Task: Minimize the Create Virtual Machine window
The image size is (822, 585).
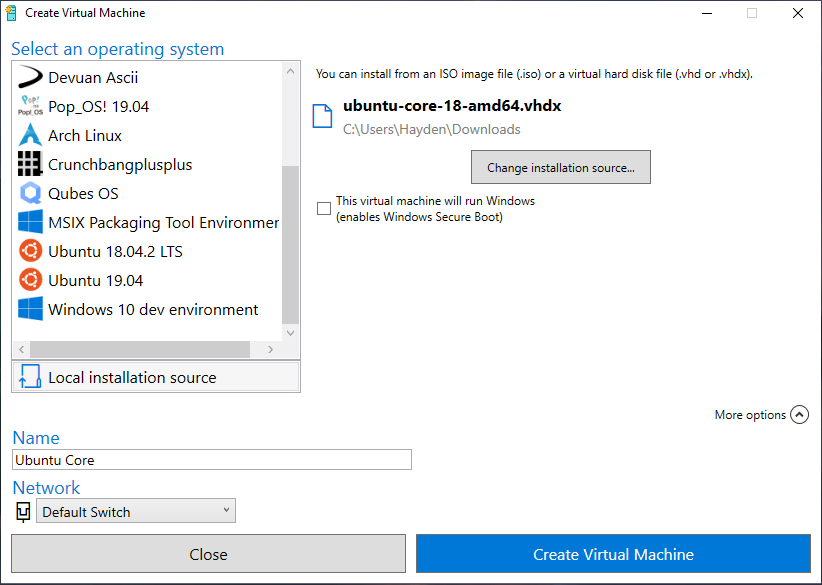Action: [707, 13]
